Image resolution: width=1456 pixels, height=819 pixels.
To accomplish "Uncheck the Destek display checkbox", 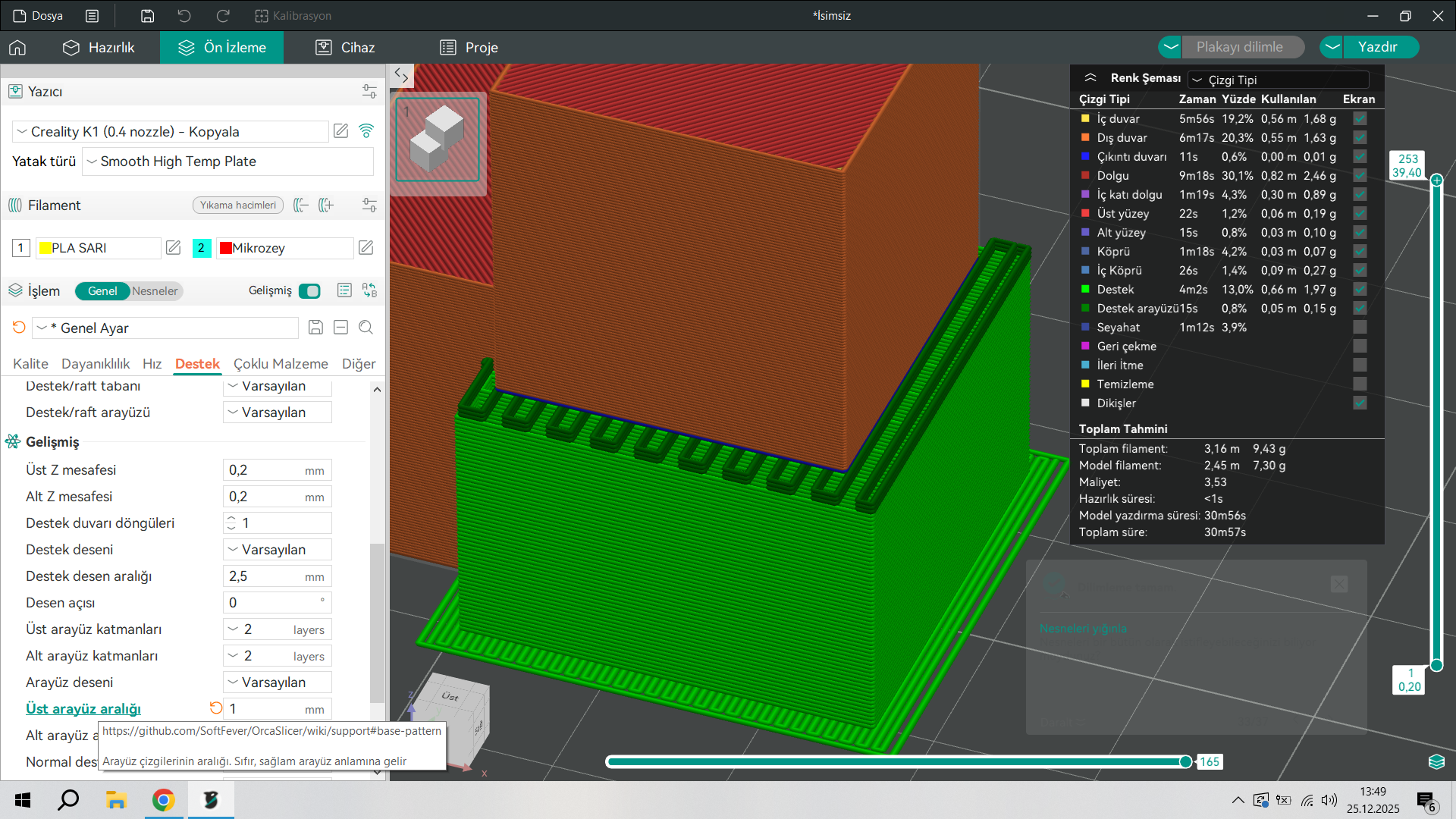I will 1360,290.
